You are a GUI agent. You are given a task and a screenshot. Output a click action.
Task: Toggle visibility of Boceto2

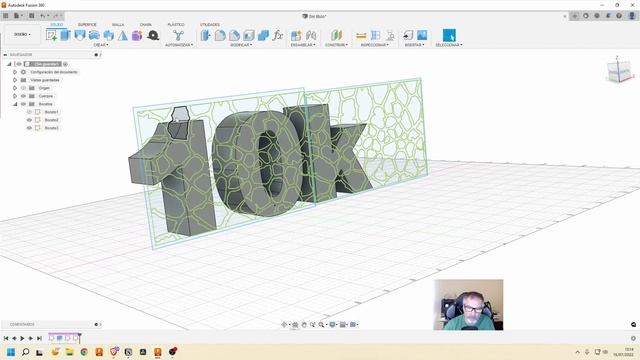click(x=29, y=120)
